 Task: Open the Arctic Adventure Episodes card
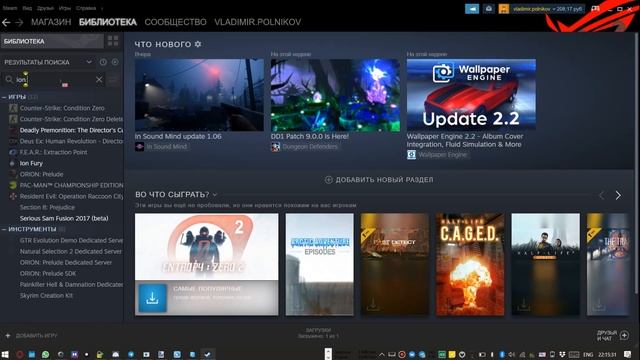(x=320, y=264)
